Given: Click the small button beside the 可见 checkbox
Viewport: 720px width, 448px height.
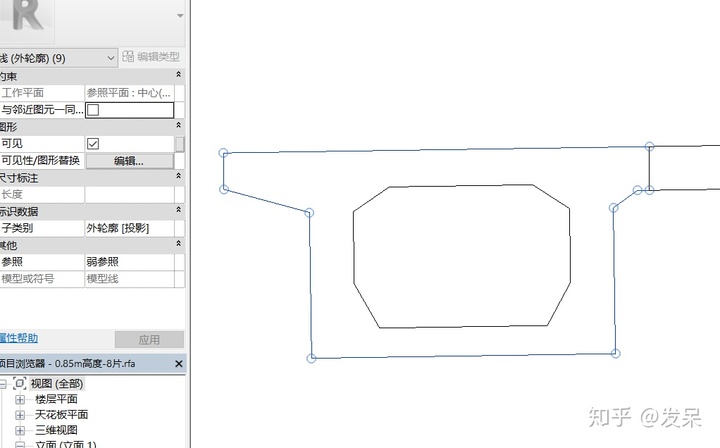Looking at the screenshot, I should tap(180, 144).
